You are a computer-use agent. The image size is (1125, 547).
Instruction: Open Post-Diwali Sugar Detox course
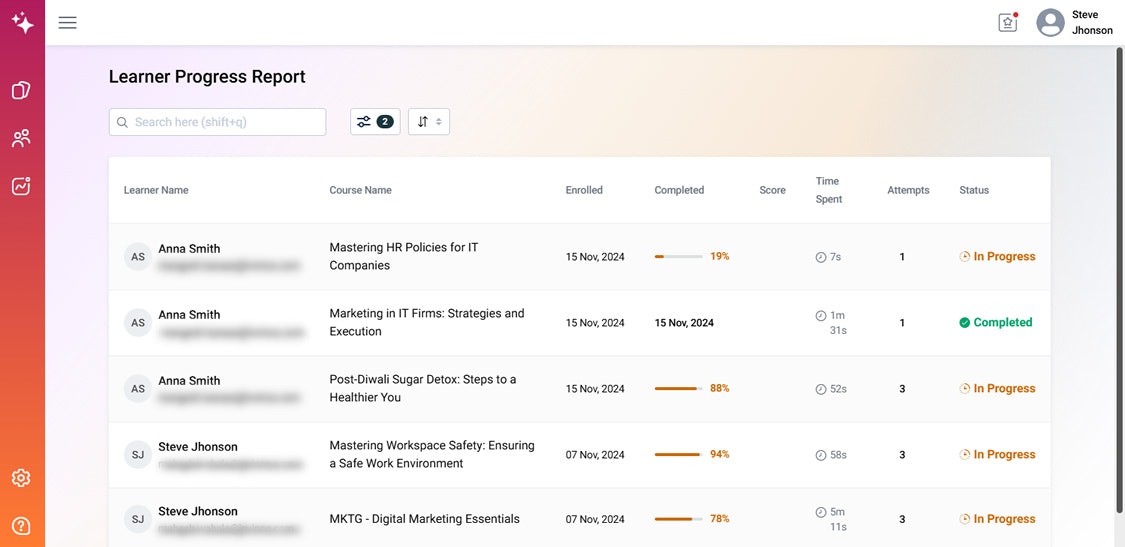[423, 388]
